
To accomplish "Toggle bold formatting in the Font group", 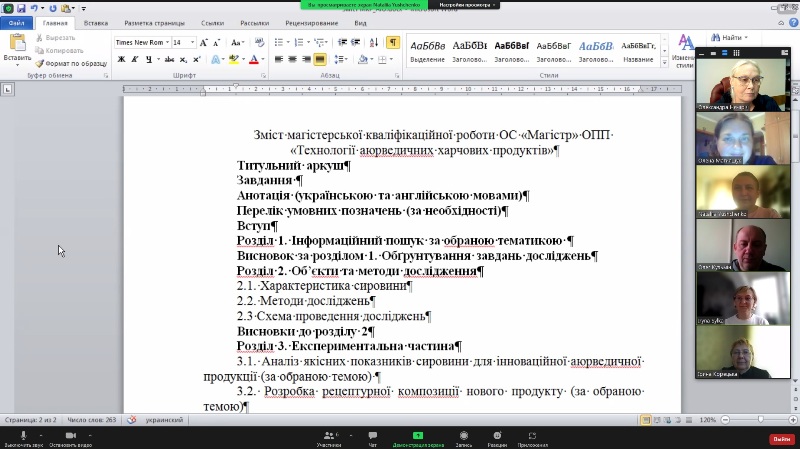I will [x=121, y=59].
